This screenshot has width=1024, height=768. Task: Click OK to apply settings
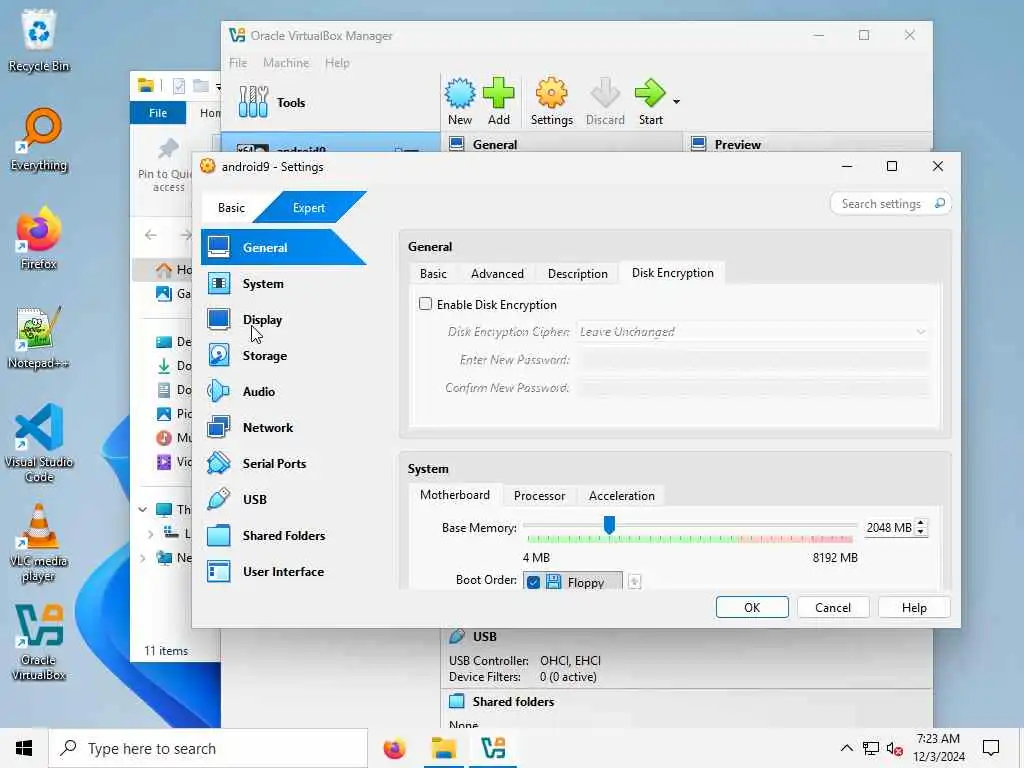tap(752, 607)
